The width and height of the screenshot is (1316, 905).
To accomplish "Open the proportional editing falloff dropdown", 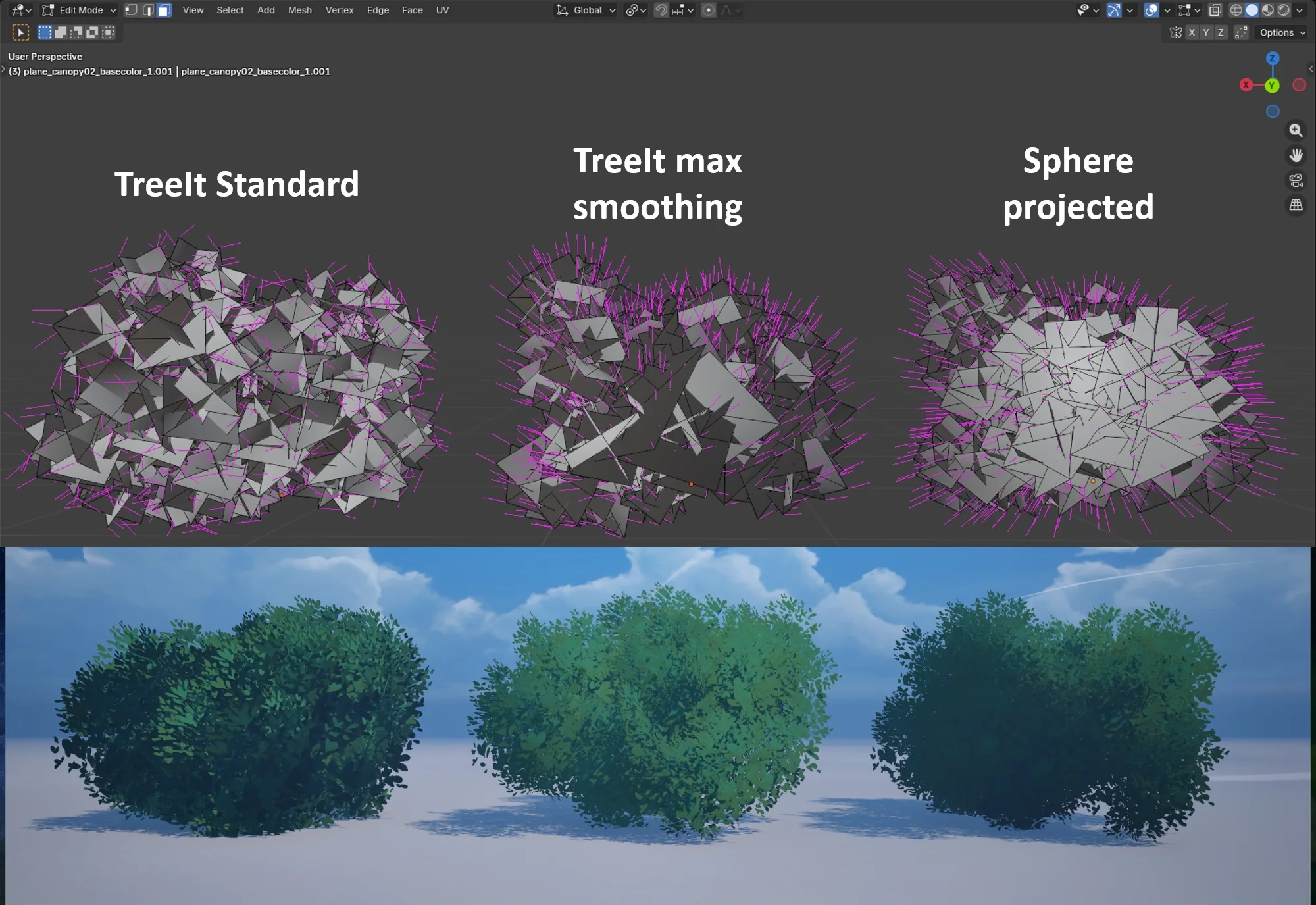I will click(x=730, y=10).
